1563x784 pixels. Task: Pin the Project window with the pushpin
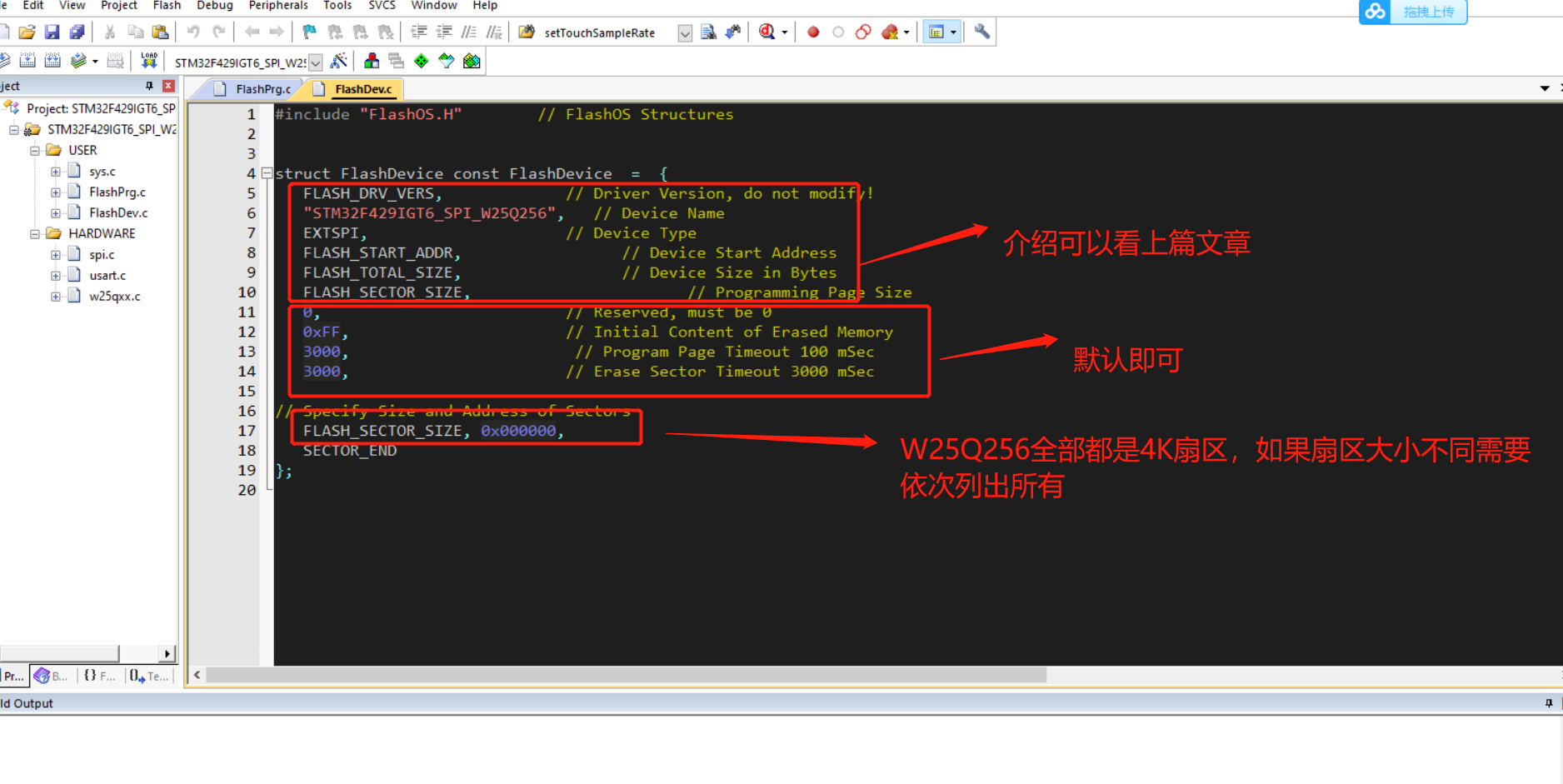(x=149, y=86)
